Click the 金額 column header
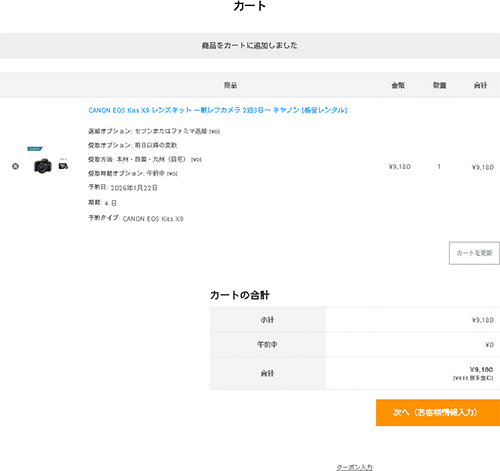Screen dimensions: 500x471 click(x=398, y=85)
